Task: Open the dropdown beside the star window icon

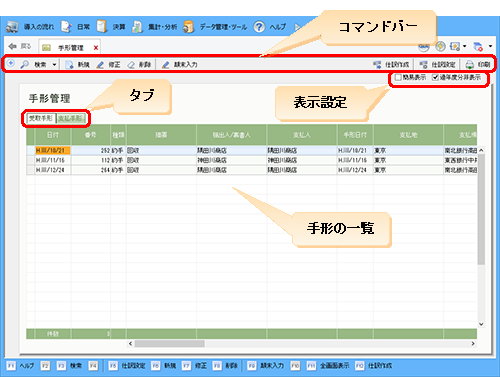Action: pyautogui.click(x=464, y=46)
